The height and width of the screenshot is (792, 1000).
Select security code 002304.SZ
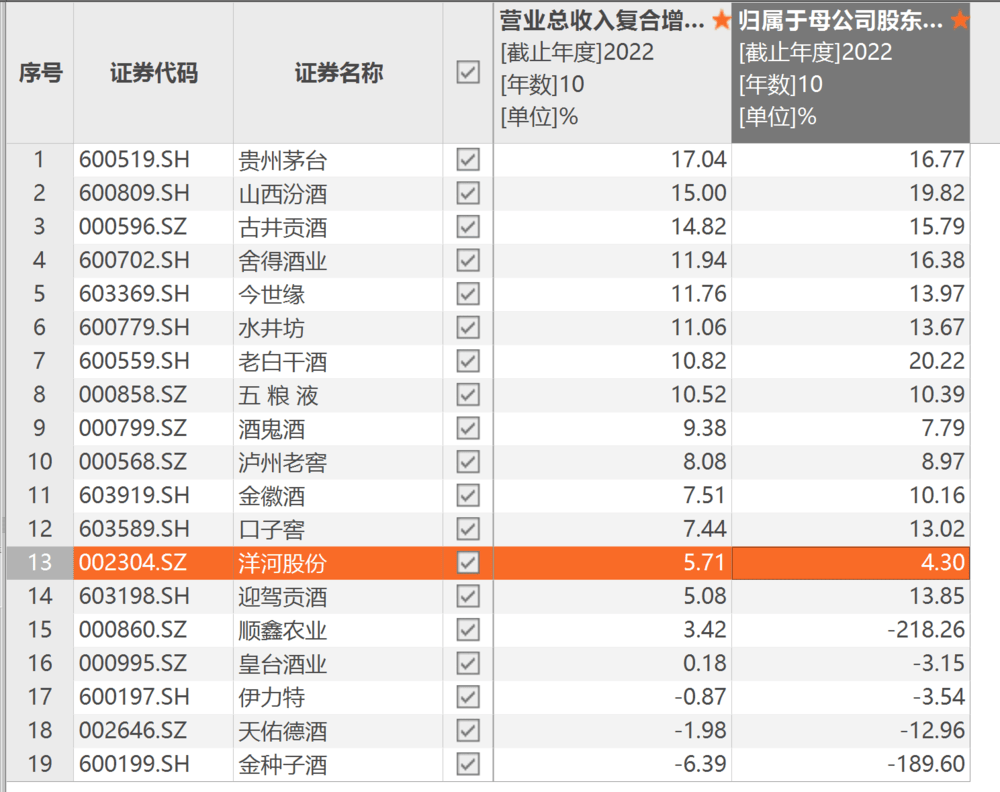[x=133, y=562]
